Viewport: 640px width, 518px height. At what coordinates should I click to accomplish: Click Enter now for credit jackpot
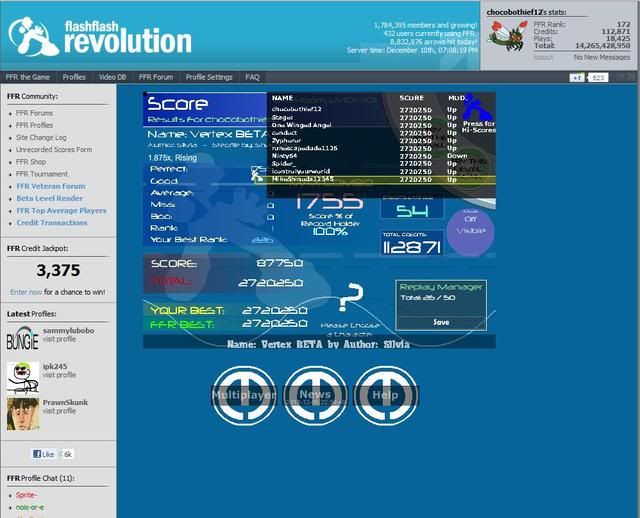[x=26, y=292]
